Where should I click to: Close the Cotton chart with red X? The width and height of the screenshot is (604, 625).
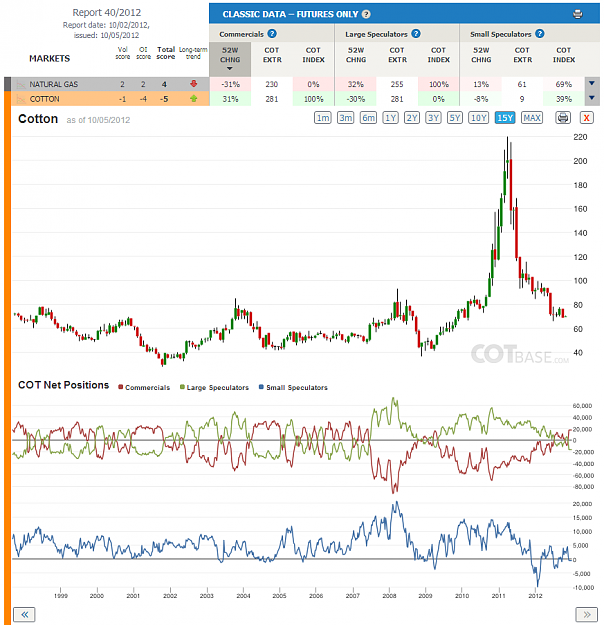point(586,118)
